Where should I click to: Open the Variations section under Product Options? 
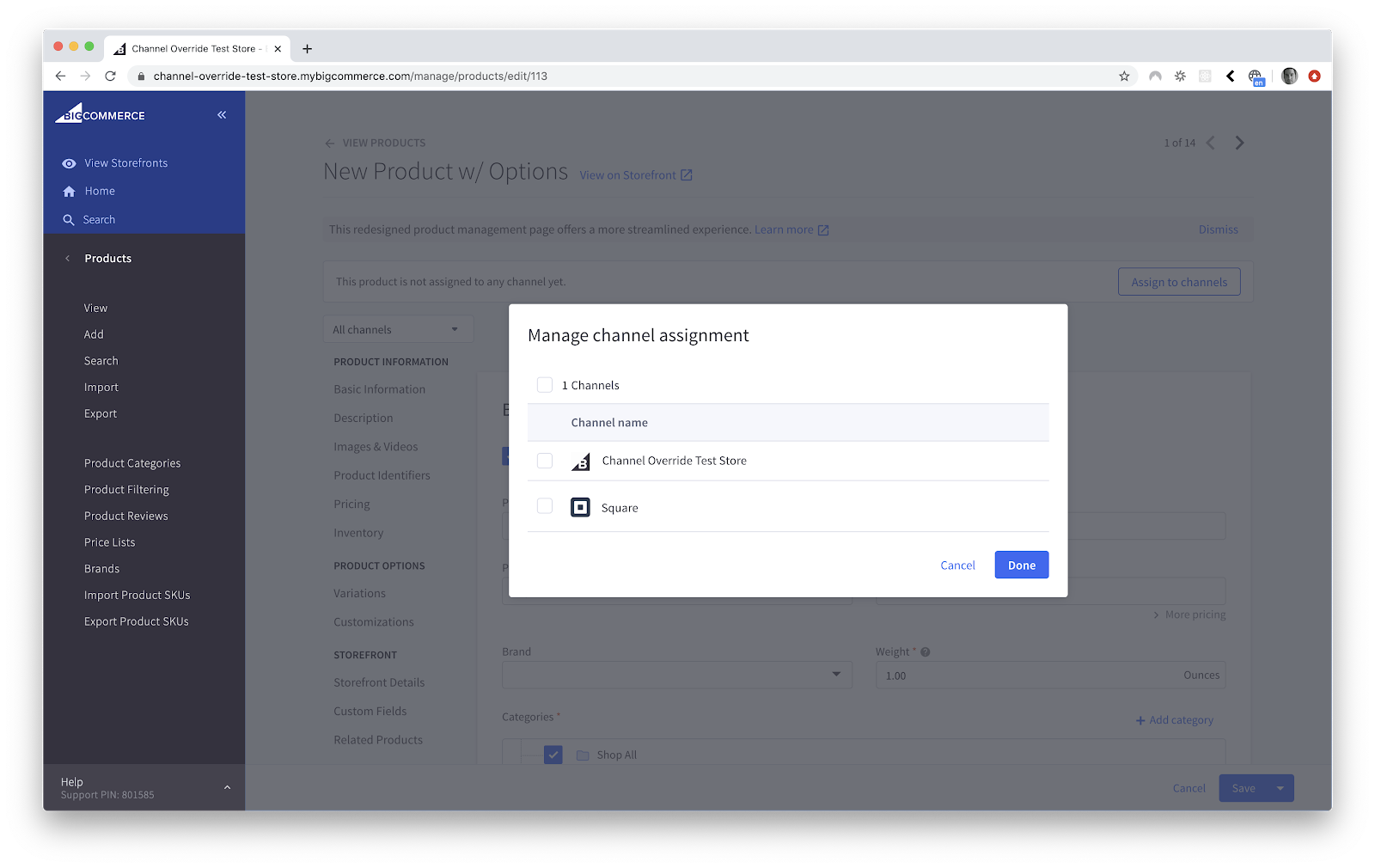[359, 592]
